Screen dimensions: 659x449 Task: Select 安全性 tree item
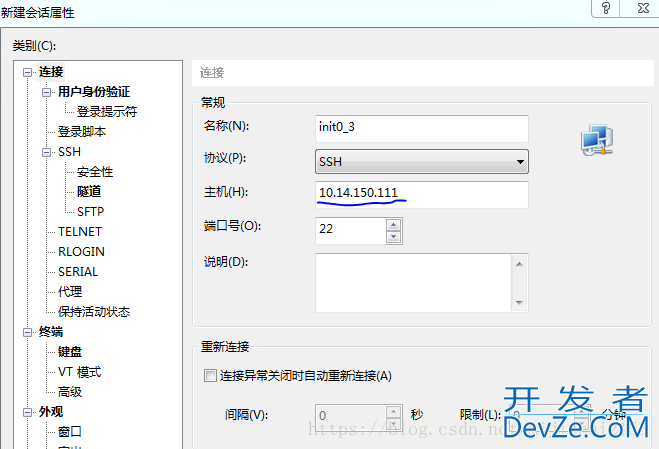click(x=95, y=172)
